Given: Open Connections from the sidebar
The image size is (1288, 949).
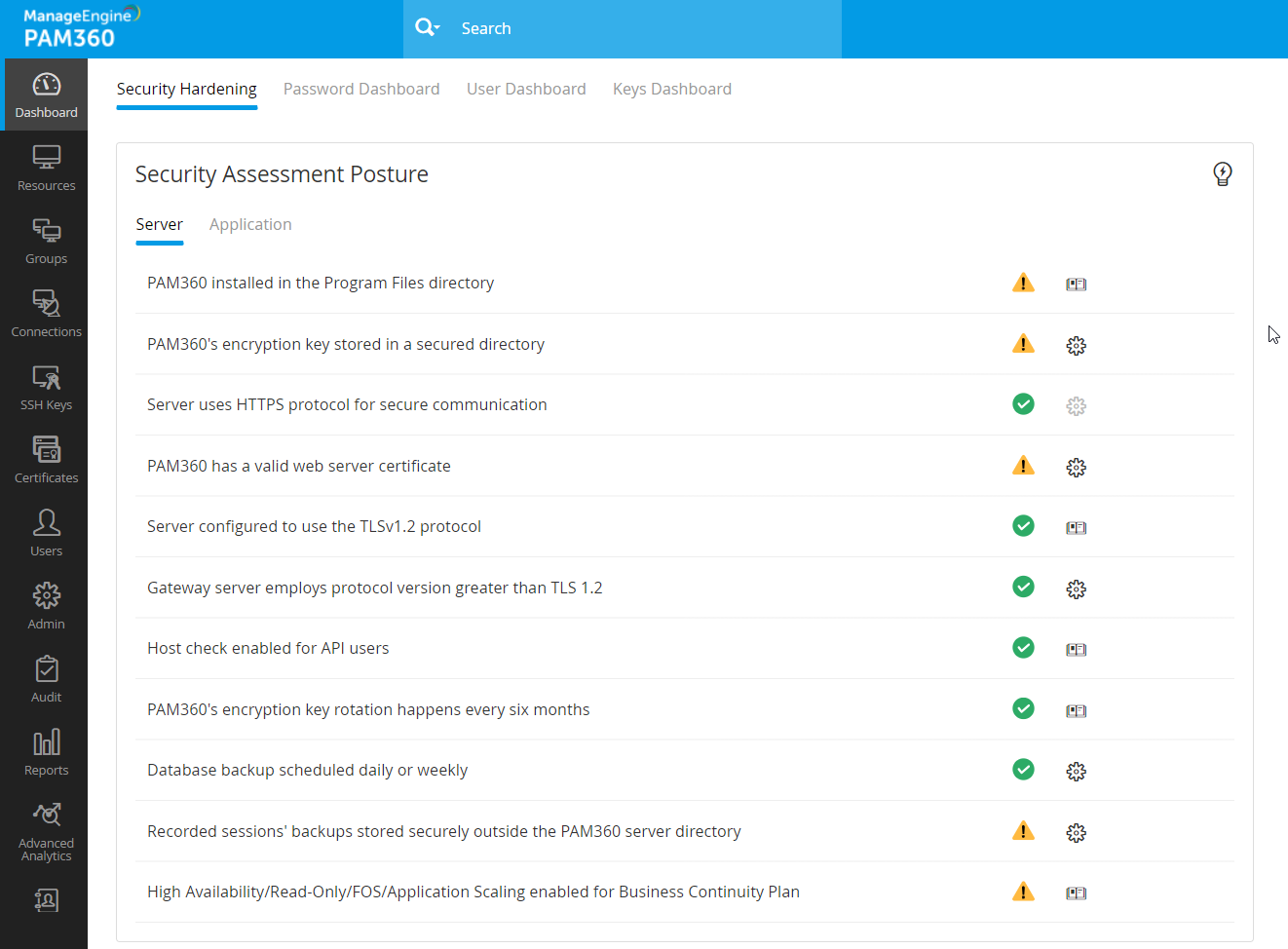Looking at the screenshot, I should click(46, 314).
